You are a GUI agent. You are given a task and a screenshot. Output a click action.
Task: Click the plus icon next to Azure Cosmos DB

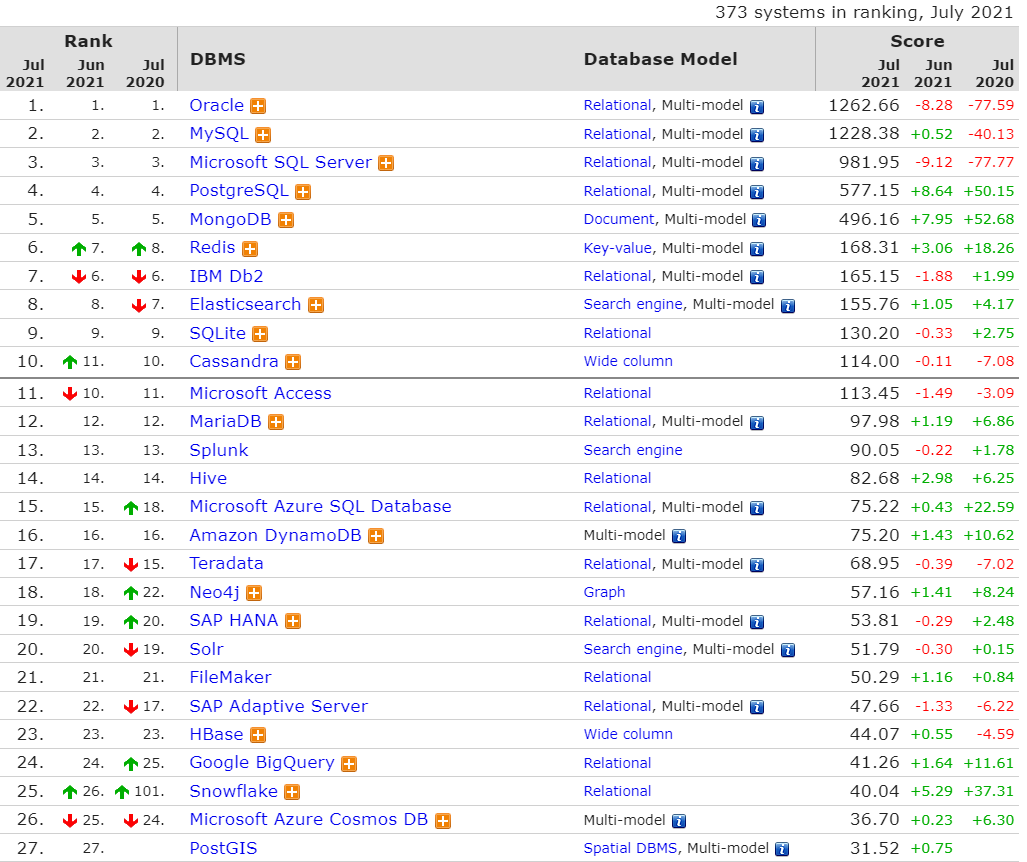pos(443,821)
